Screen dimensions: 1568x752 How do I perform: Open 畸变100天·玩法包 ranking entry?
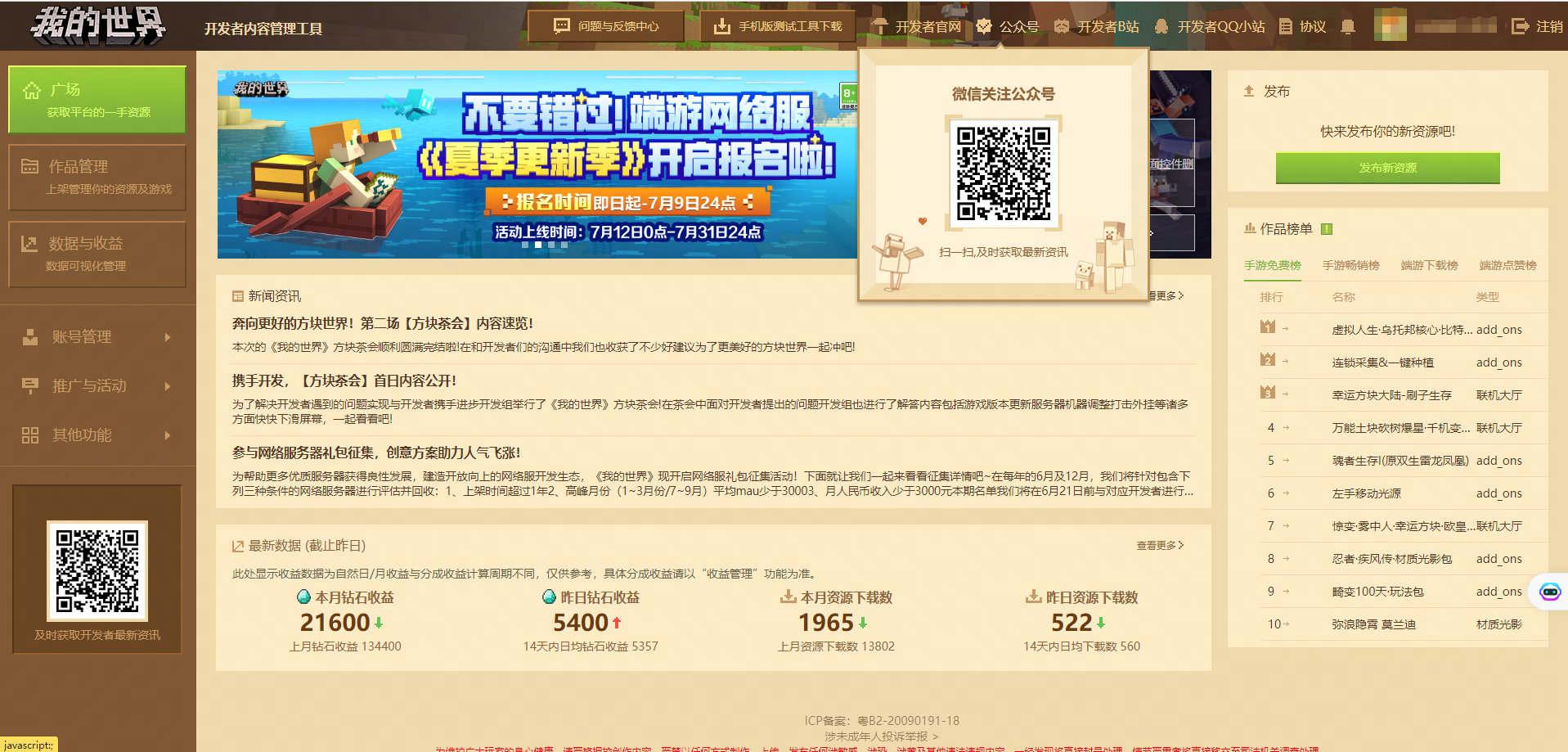click(1377, 592)
